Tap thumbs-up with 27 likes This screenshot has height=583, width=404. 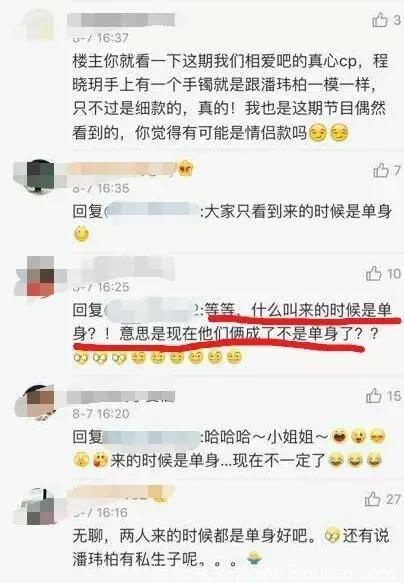[372, 499]
